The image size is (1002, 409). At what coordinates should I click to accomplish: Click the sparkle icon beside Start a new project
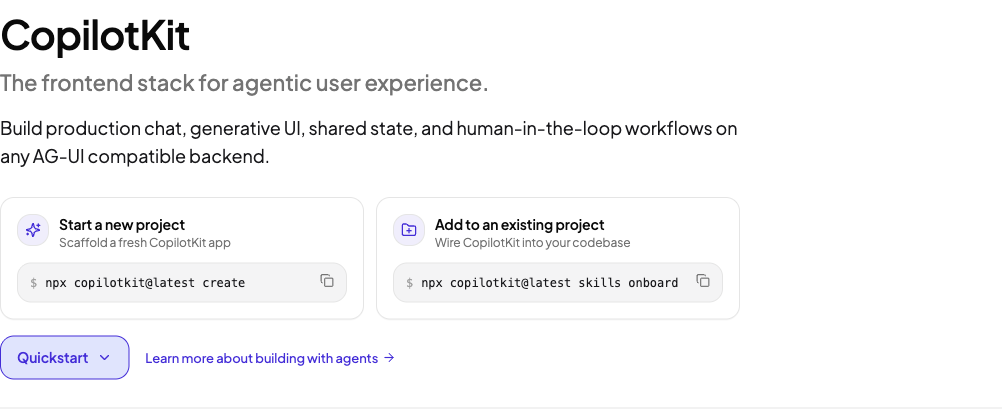click(33, 230)
